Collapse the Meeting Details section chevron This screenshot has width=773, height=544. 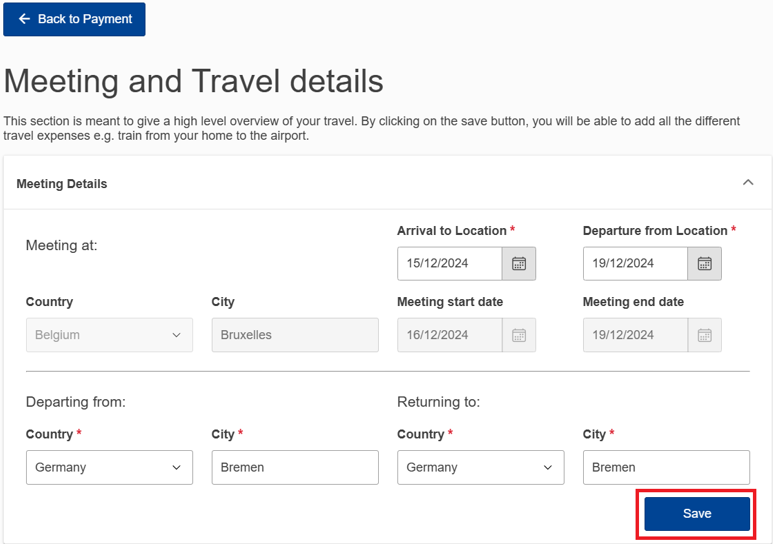[x=748, y=182]
